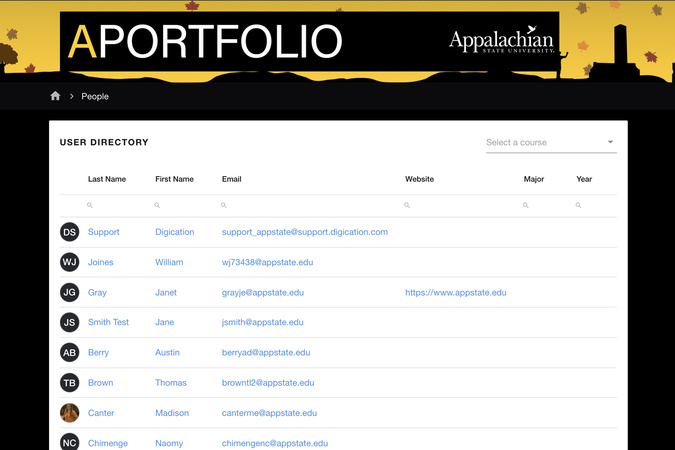Email jsmith@appstate.edu
This screenshot has height=450, width=675.
tap(263, 322)
